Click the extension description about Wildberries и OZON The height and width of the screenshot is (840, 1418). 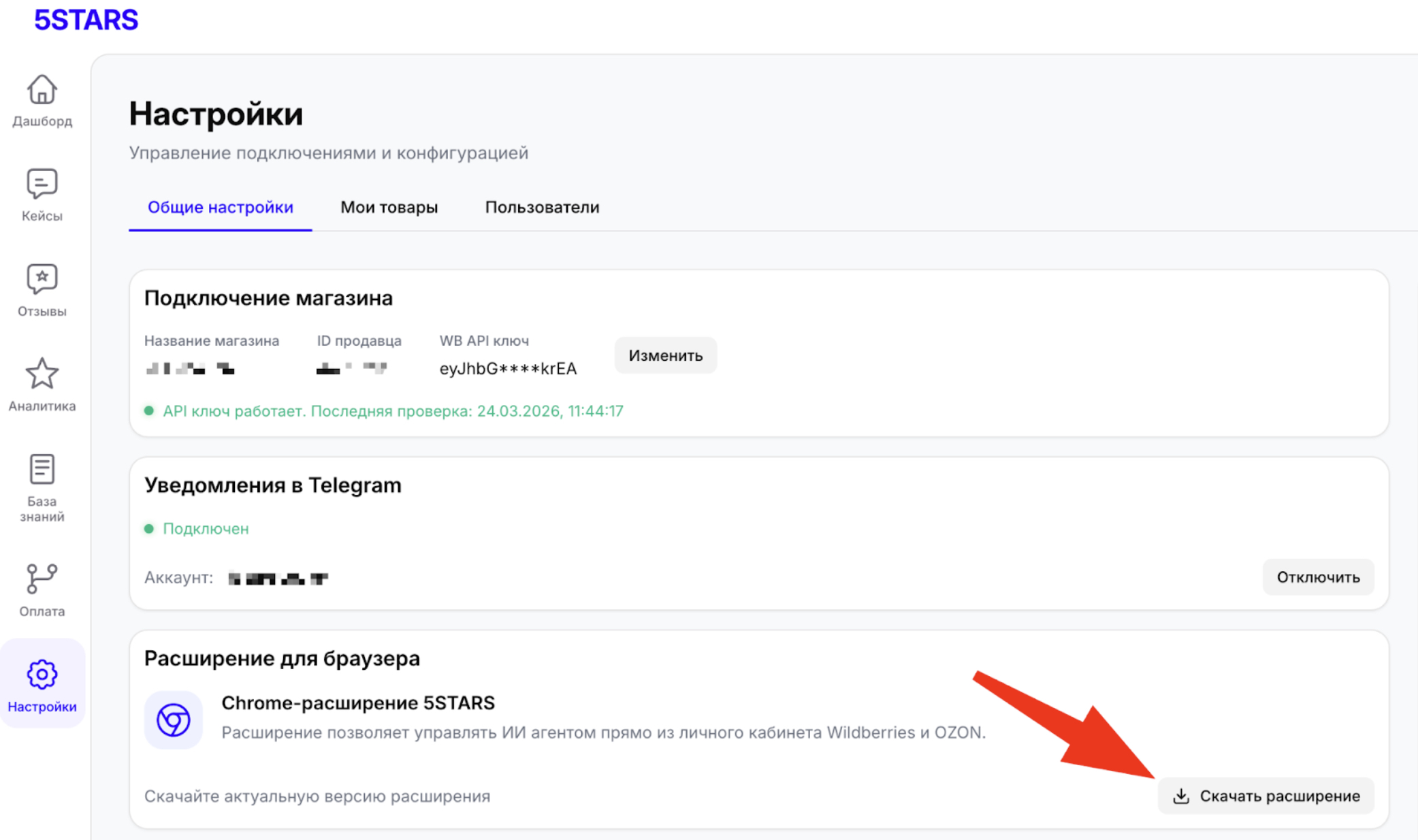[603, 732]
